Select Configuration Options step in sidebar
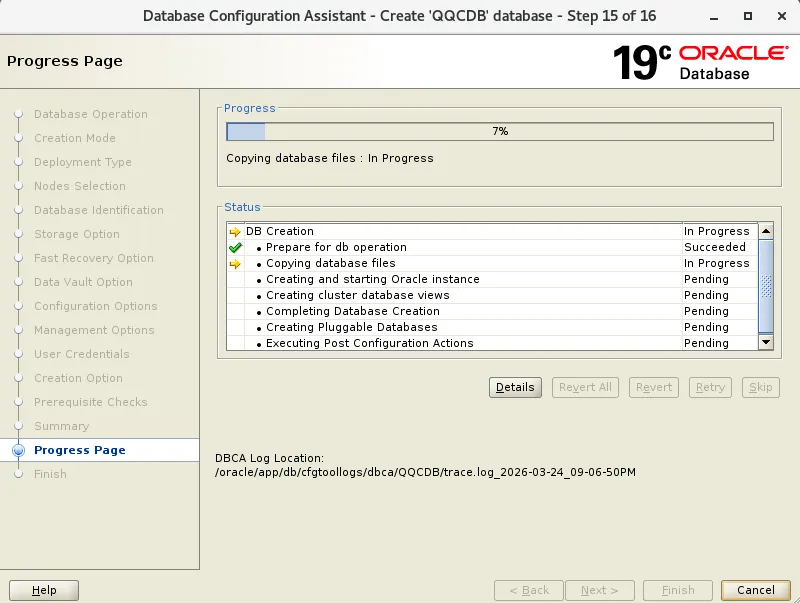 pos(95,306)
